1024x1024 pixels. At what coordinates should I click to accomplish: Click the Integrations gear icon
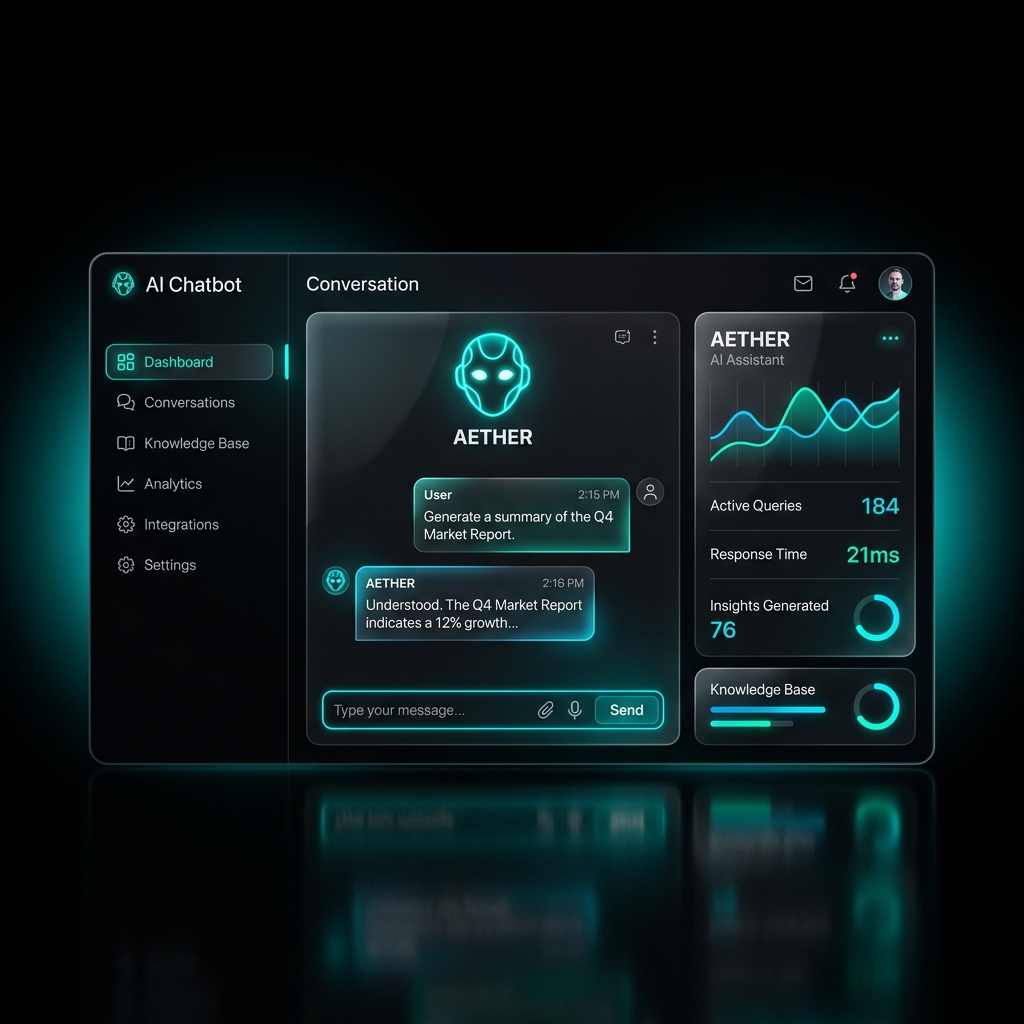[125, 524]
